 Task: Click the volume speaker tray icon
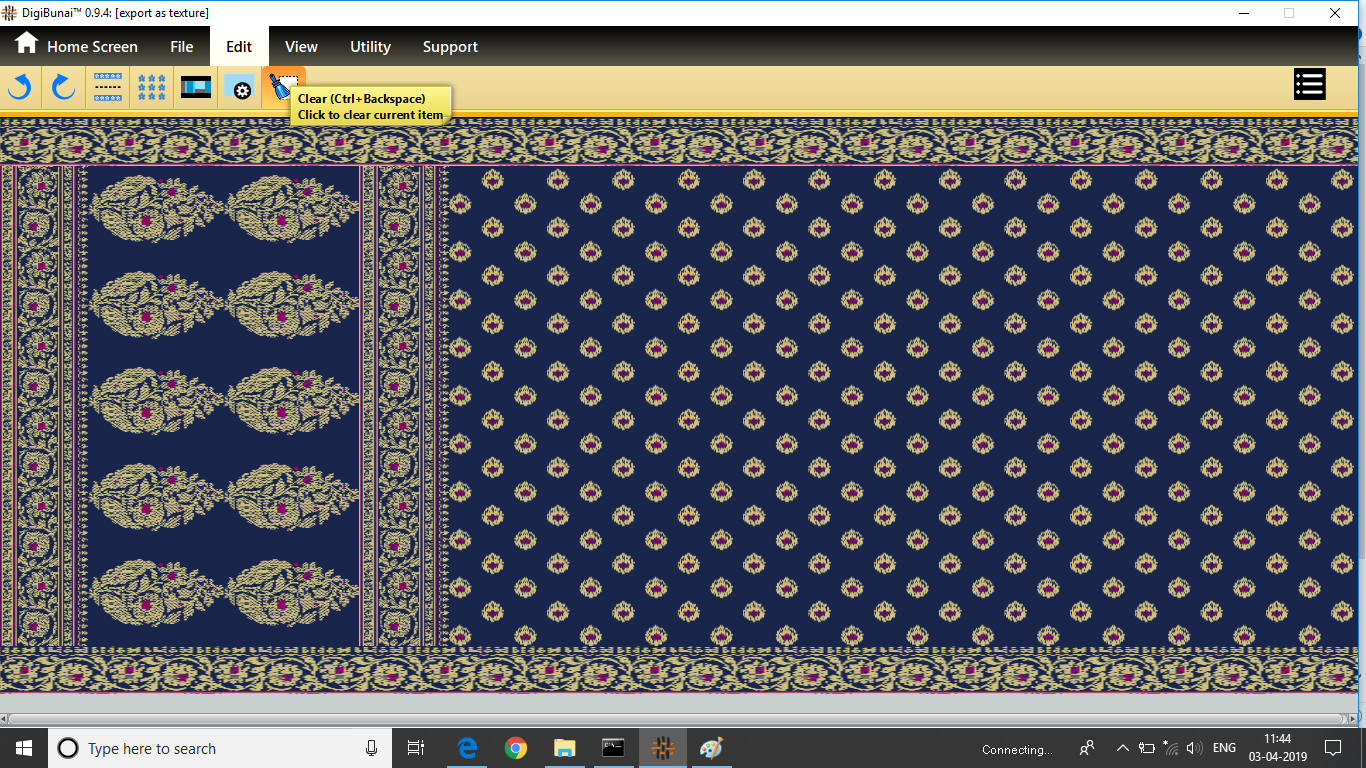1194,748
